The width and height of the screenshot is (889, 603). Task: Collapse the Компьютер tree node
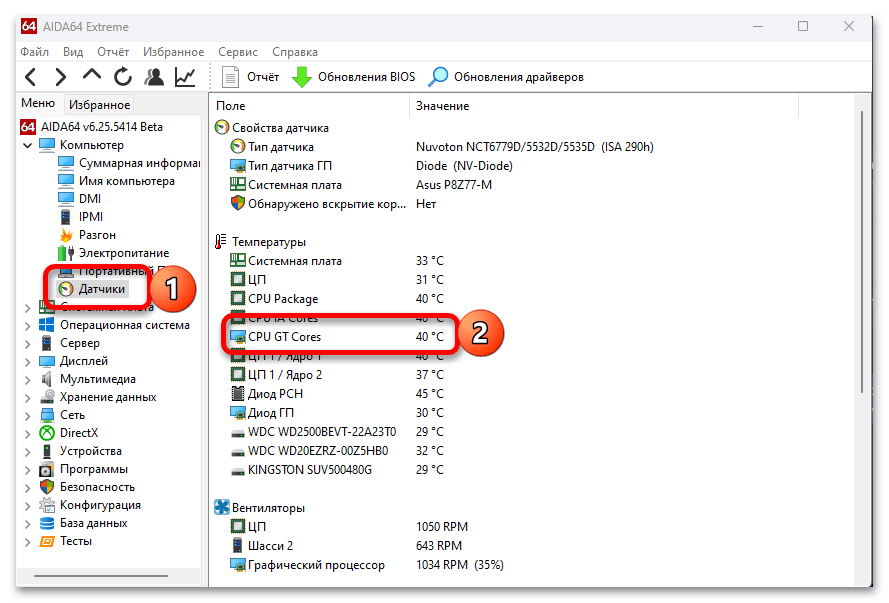coord(27,145)
